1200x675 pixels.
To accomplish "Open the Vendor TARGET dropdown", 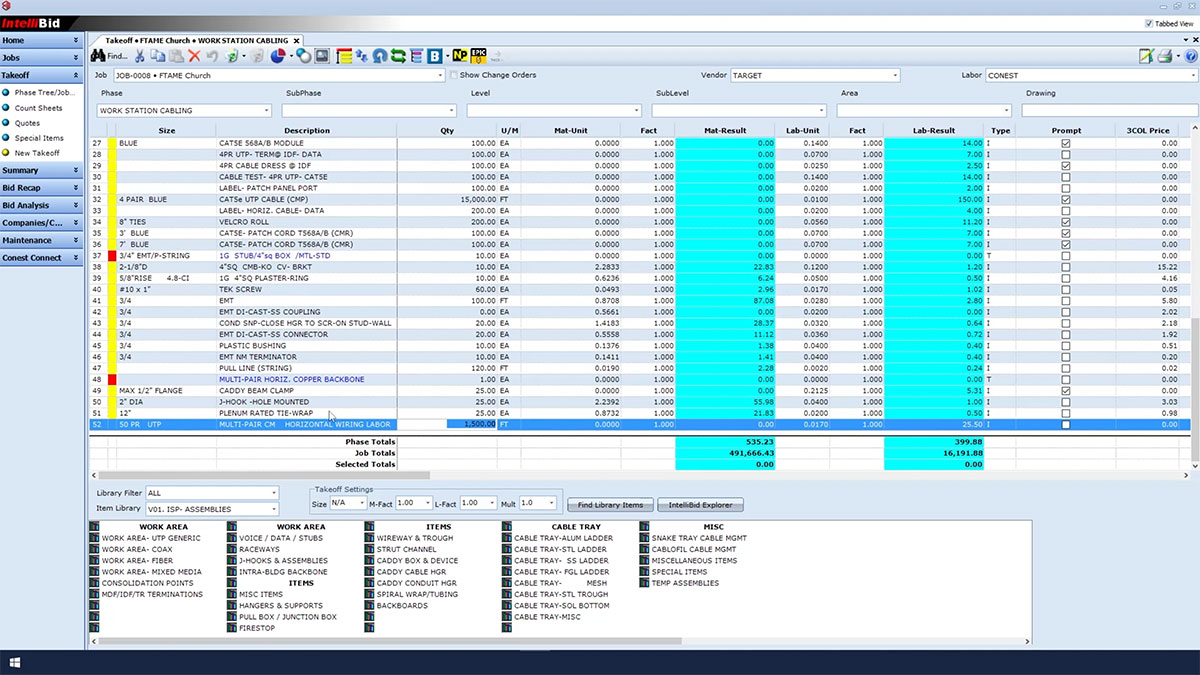I will coord(894,75).
